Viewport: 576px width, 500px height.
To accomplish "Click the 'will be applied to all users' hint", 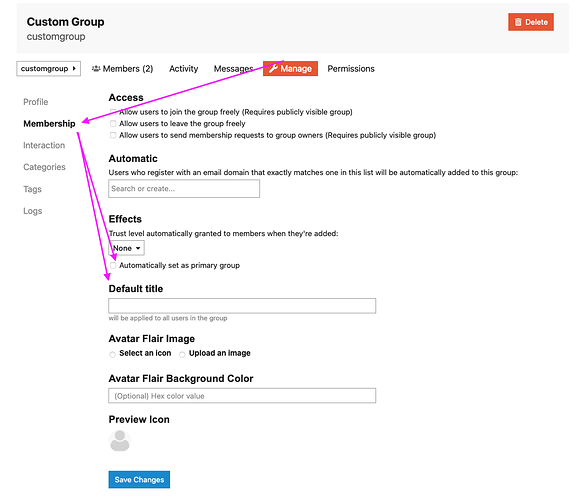I will coord(168,318).
